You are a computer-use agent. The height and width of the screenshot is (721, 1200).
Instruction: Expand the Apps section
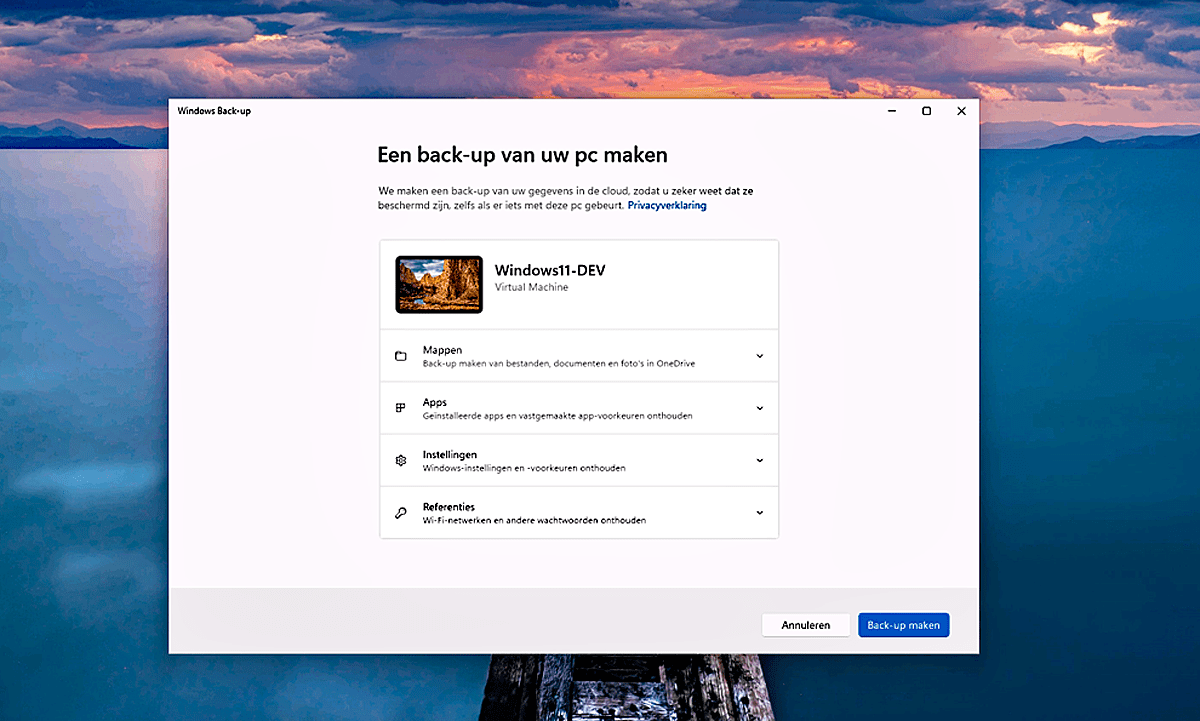[759, 407]
